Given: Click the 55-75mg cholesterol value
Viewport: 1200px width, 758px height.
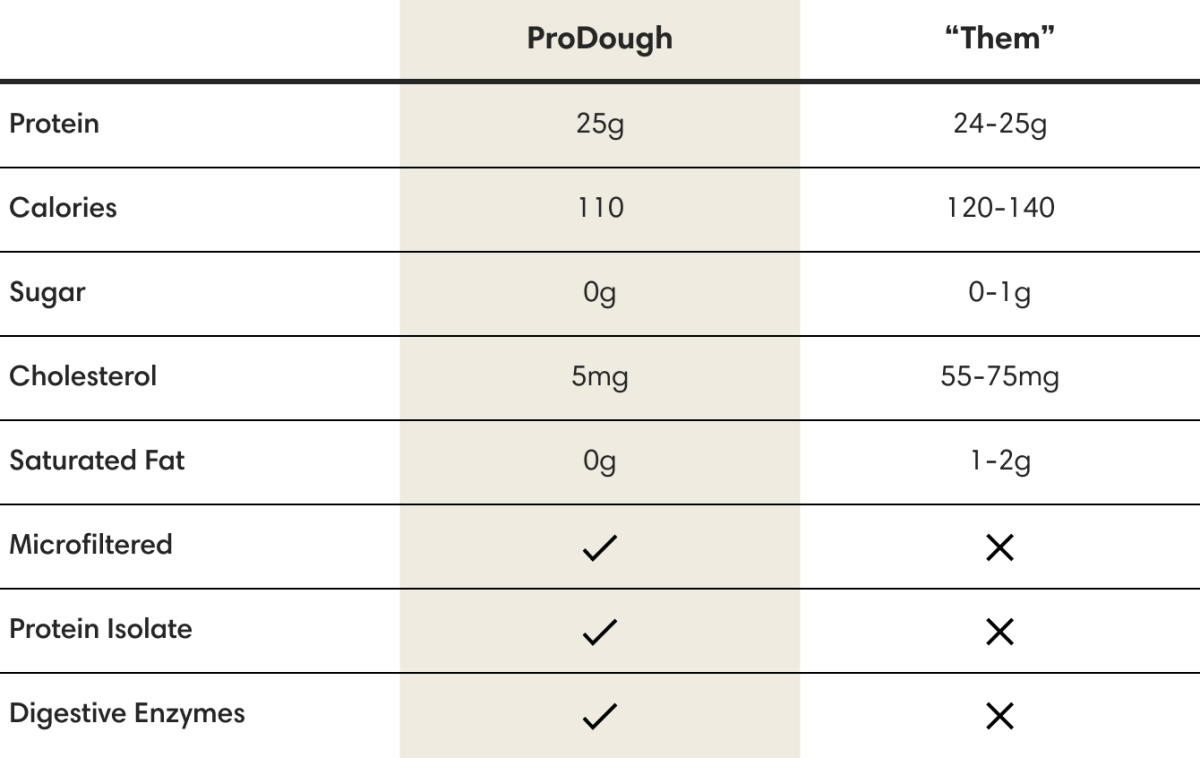Looking at the screenshot, I should tap(1000, 378).
